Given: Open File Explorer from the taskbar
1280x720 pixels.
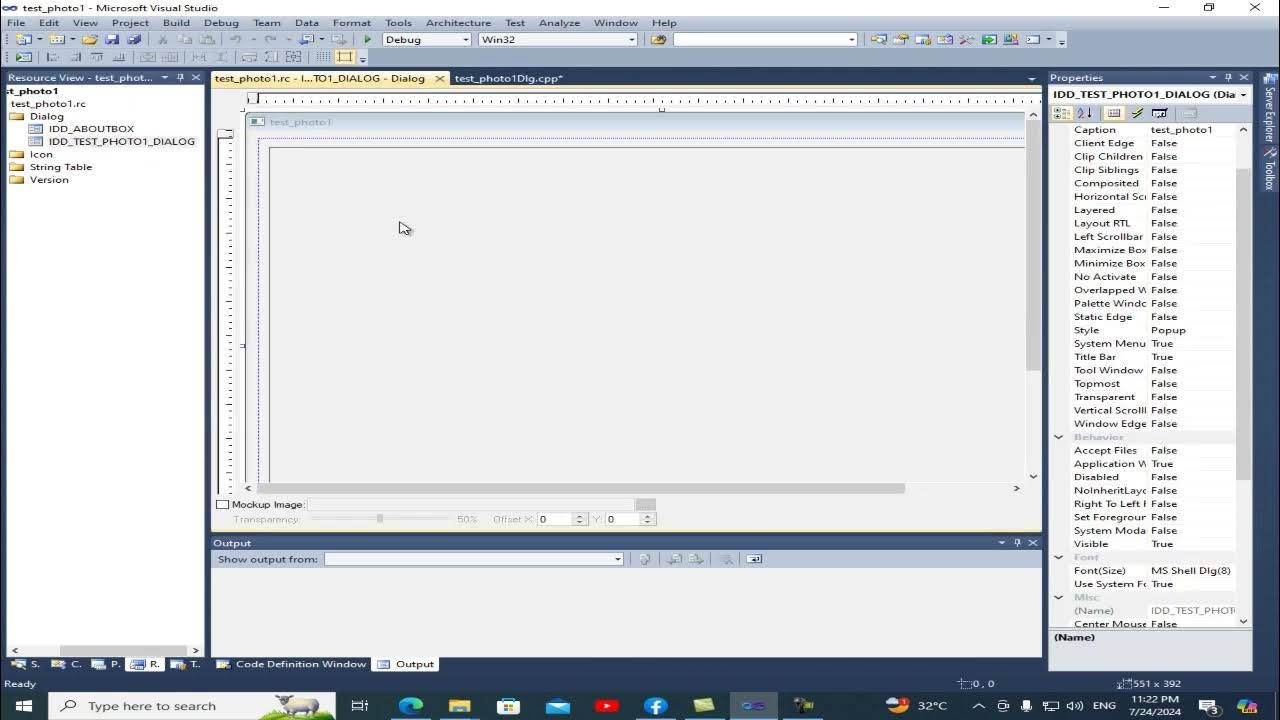Looking at the screenshot, I should [x=460, y=706].
